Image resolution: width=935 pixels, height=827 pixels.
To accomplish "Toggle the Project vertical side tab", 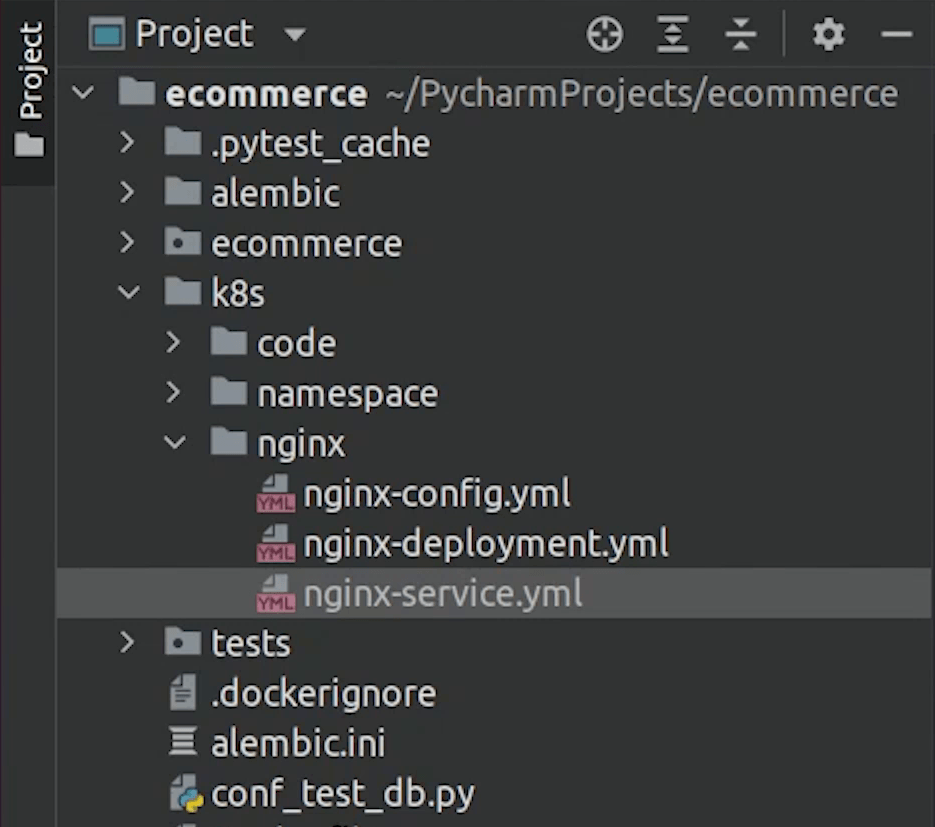I will click(x=30, y=90).
